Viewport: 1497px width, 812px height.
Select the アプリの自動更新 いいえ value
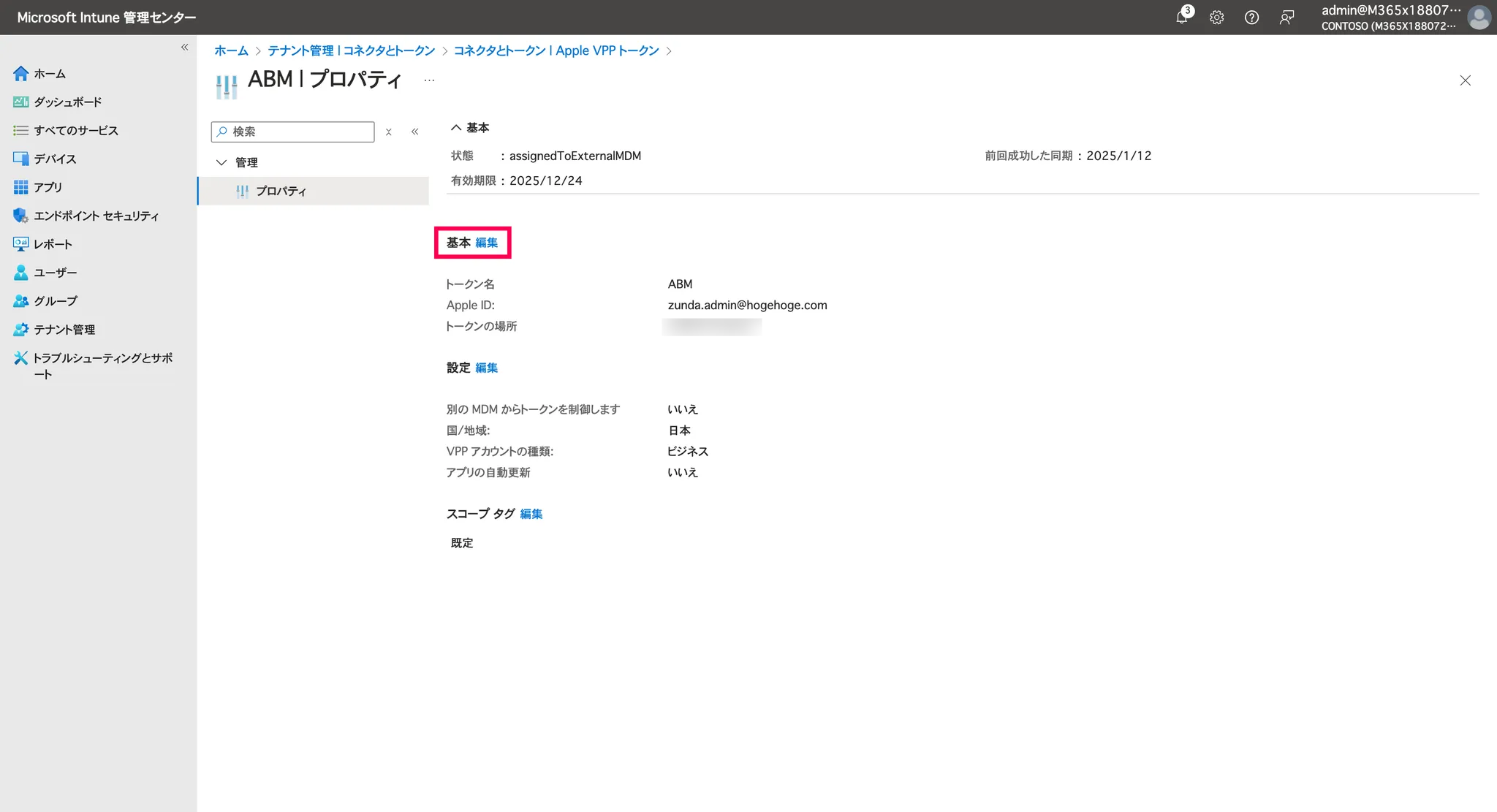683,473
